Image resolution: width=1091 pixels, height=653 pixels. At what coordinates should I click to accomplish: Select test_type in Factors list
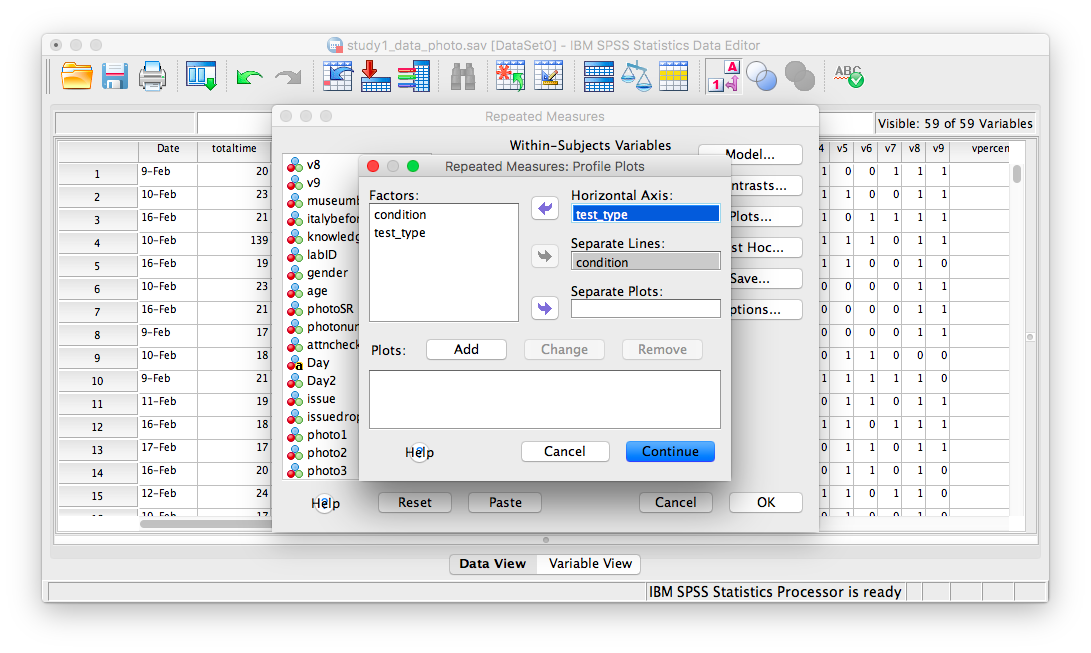click(x=443, y=233)
